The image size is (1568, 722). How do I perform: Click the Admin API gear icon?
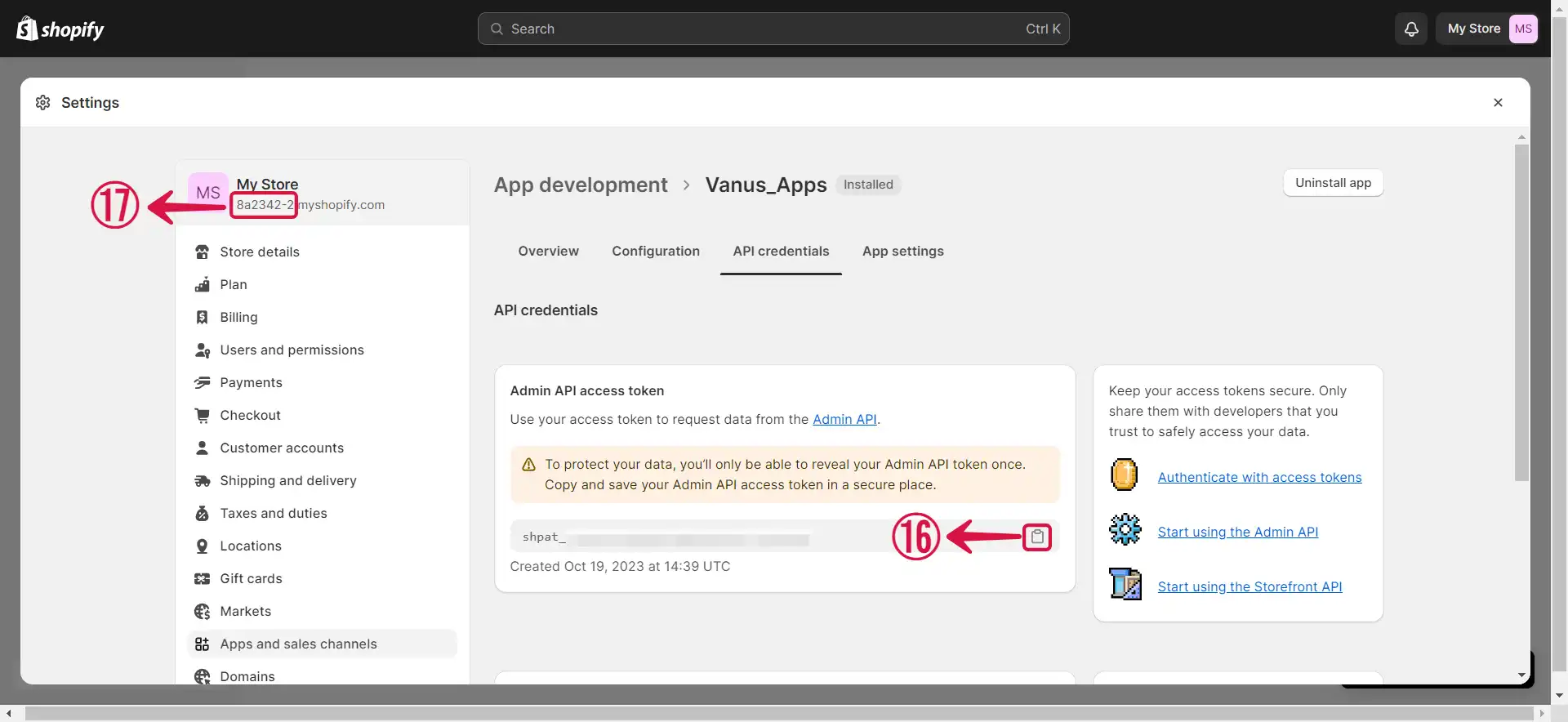point(1125,529)
